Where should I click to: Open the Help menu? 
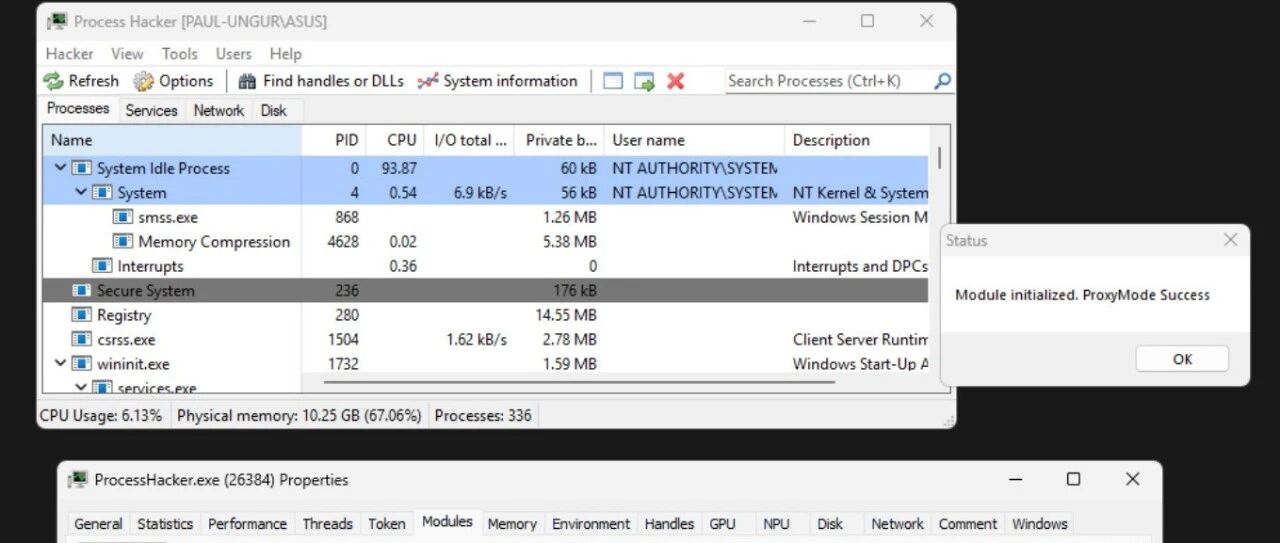point(285,54)
